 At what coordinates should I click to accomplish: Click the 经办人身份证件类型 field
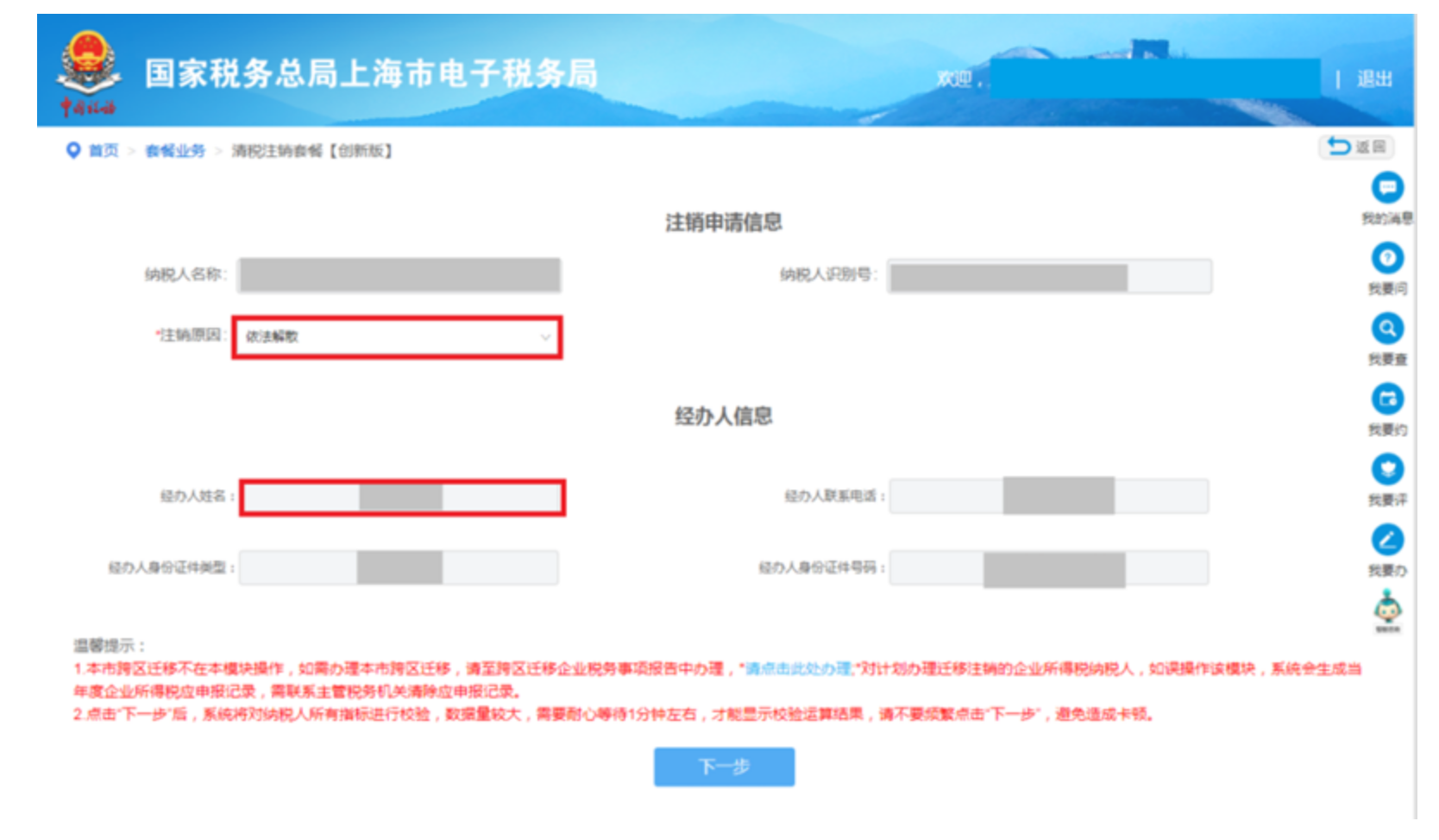click(399, 567)
